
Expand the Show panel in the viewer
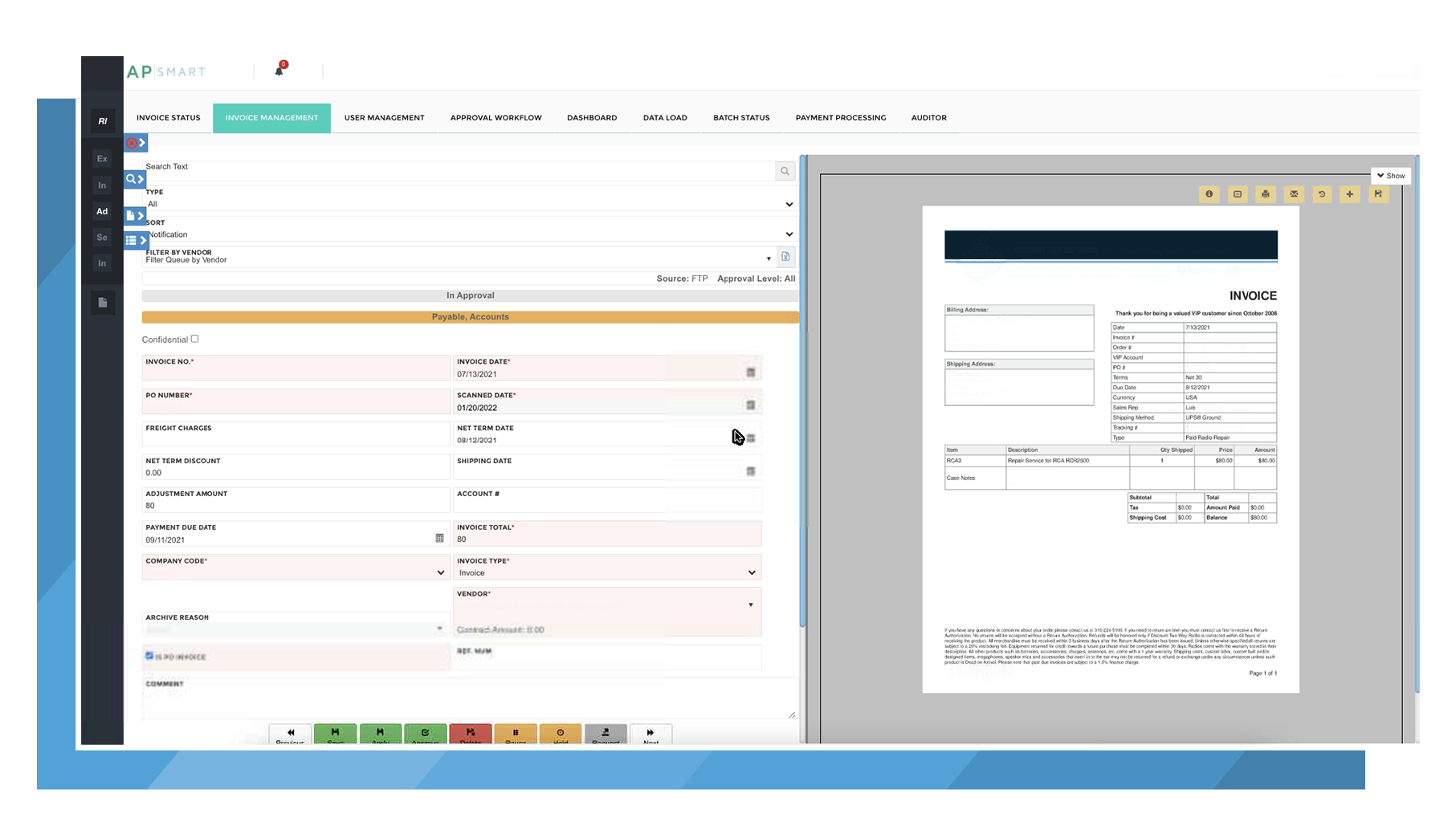click(x=1389, y=175)
